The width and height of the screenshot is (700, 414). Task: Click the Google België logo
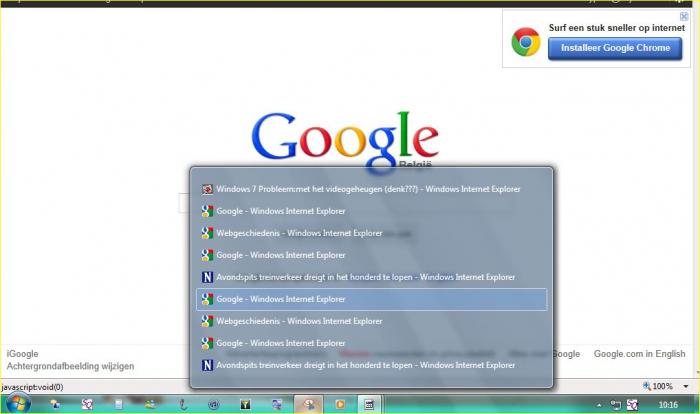click(x=345, y=141)
